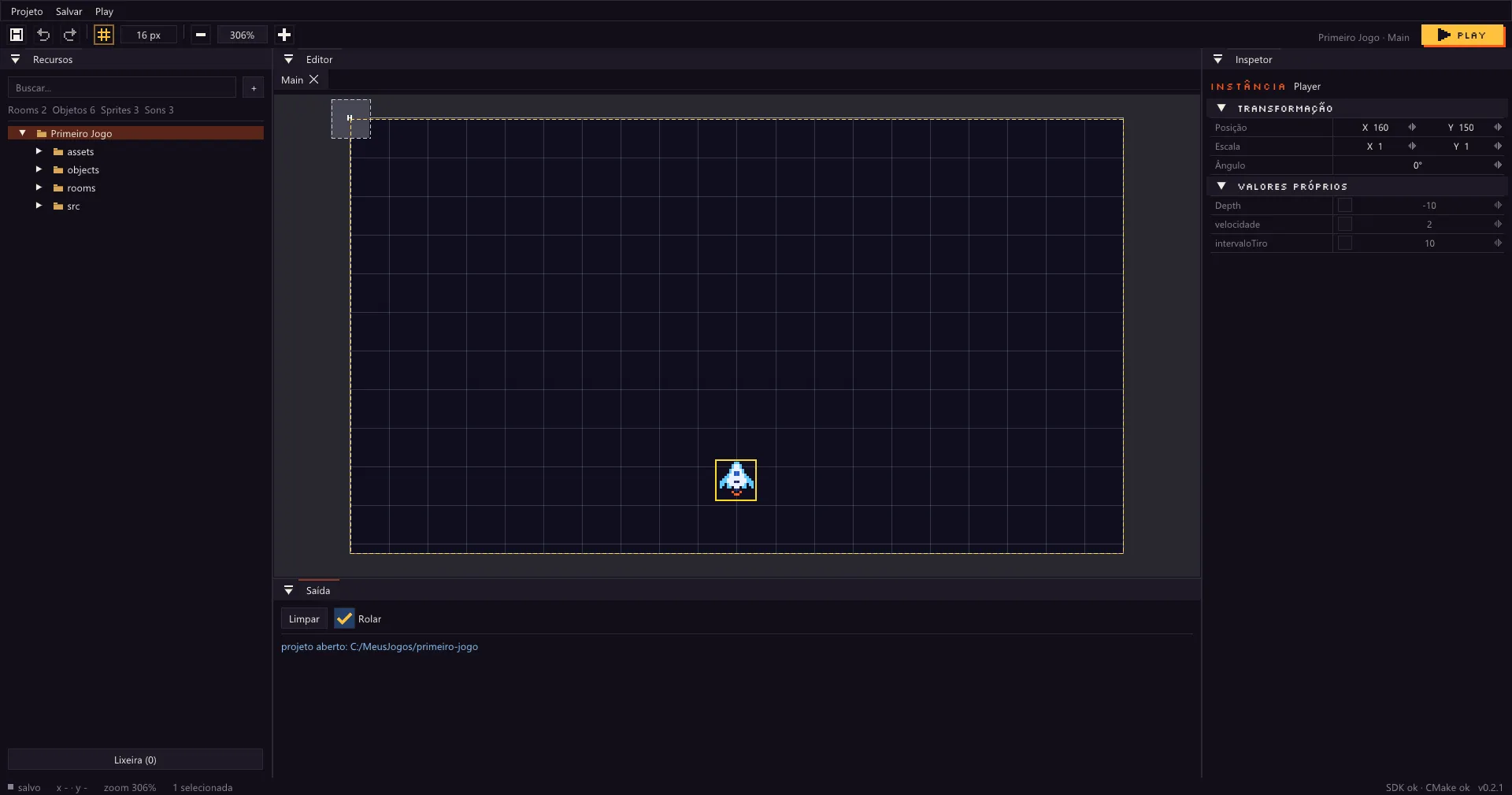Viewport: 1512px width, 795px height.
Task: Toggle the grid snapping icon
Action: (x=104, y=35)
